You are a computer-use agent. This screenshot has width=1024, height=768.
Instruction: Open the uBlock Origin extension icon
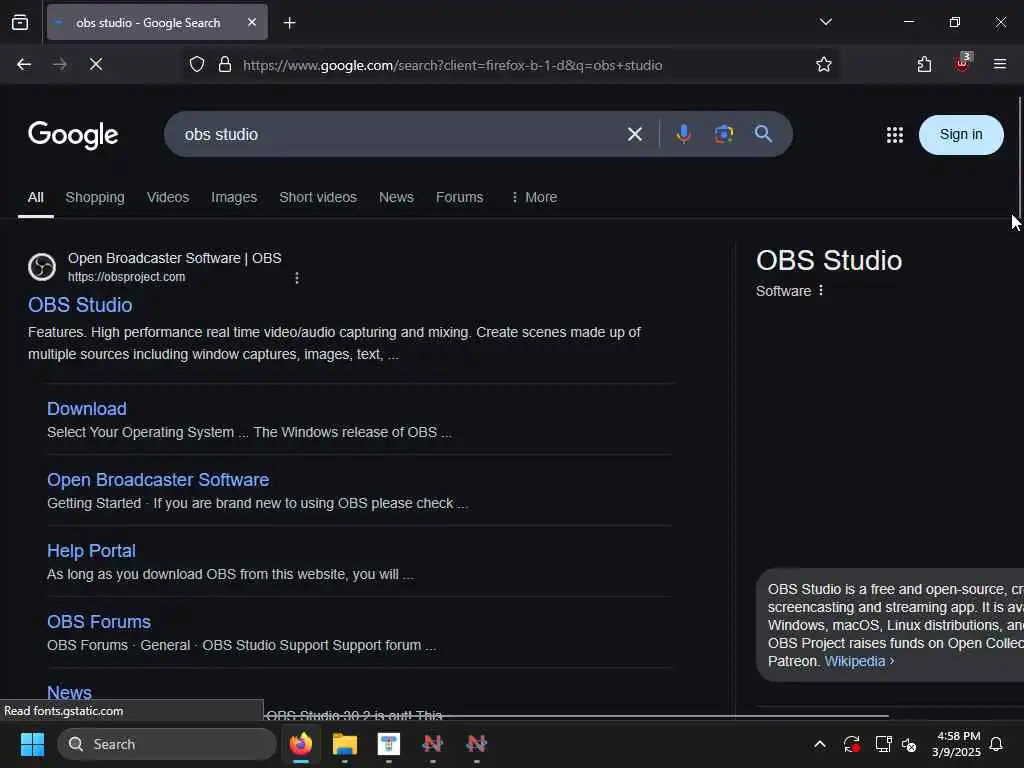pyautogui.click(x=962, y=63)
